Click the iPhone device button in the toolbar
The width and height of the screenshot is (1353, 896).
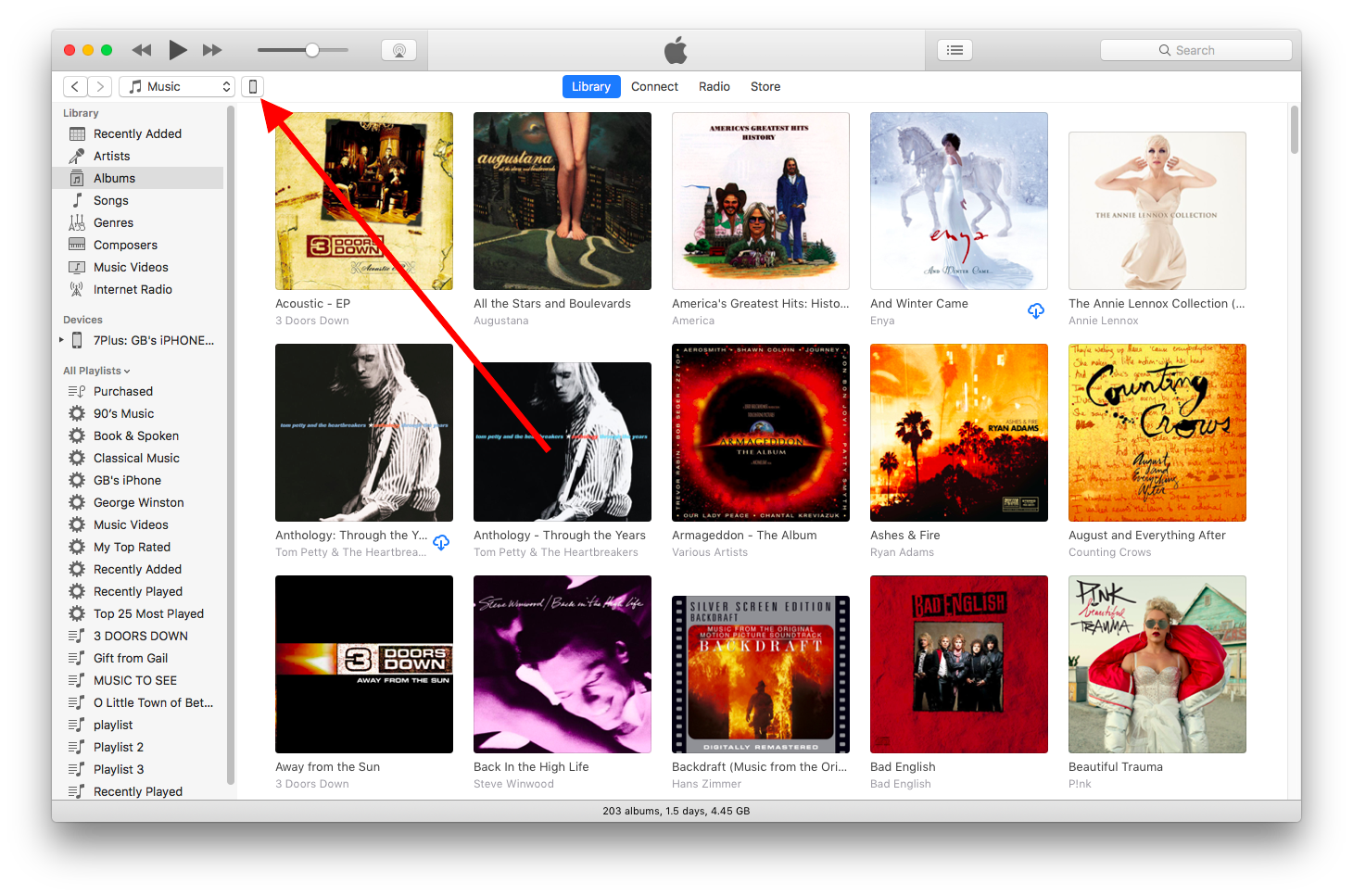point(252,86)
